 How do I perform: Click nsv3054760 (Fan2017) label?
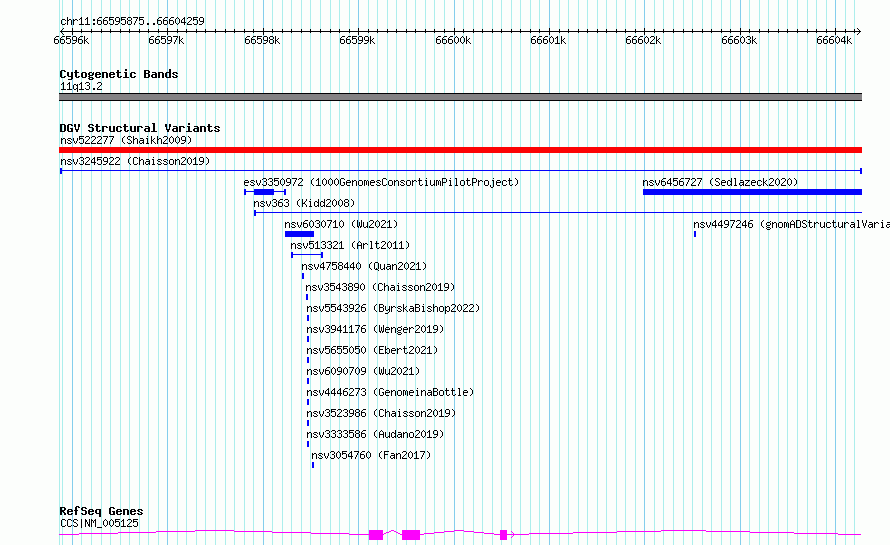[x=371, y=455]
